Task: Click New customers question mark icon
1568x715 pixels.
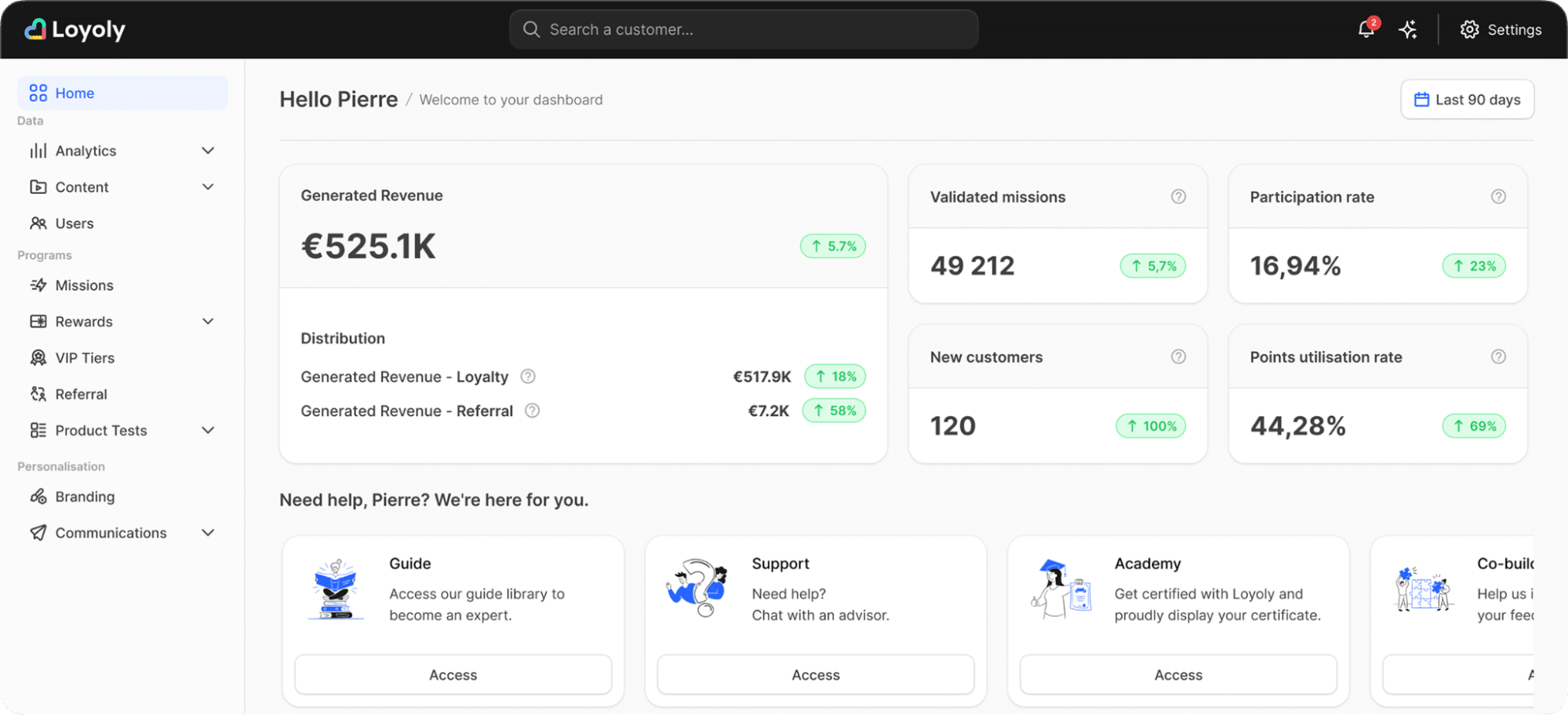Action: click(x=1178, y=357)
